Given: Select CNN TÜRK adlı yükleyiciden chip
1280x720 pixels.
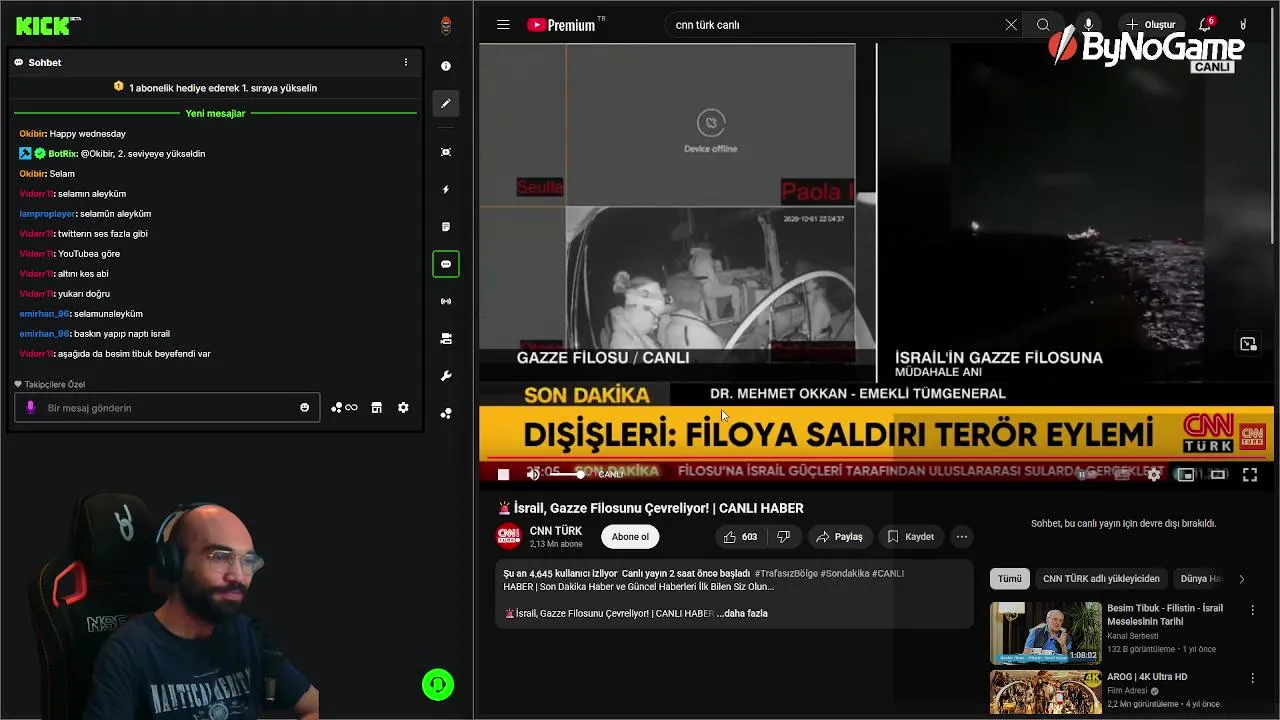Looking at the screenshot, I should [1101, 578].
